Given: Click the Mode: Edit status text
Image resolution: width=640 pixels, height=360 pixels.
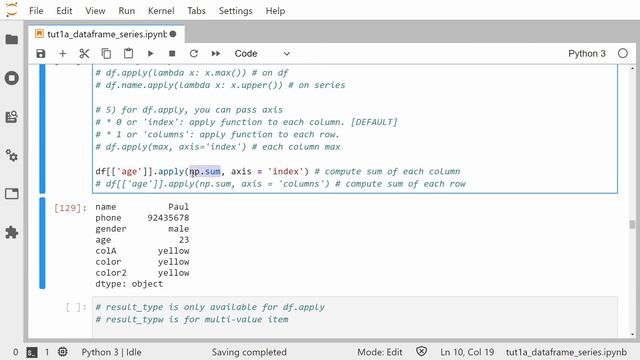Looking at the screenshot, I should tap(380, 352).
